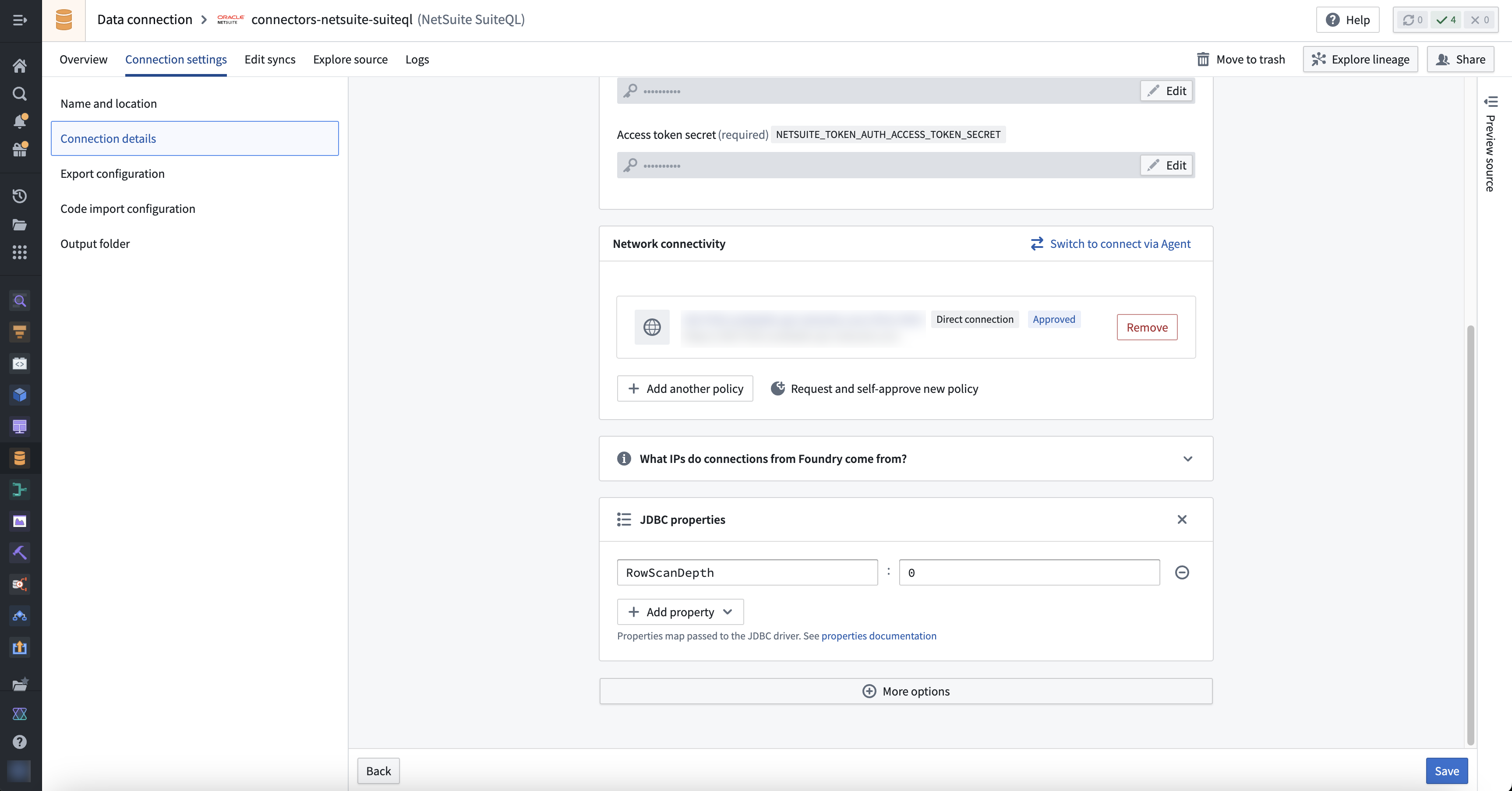Expand More options section
Viewport: 1512px width, 791px height.
pyautogui.click(x=906, y=691)
